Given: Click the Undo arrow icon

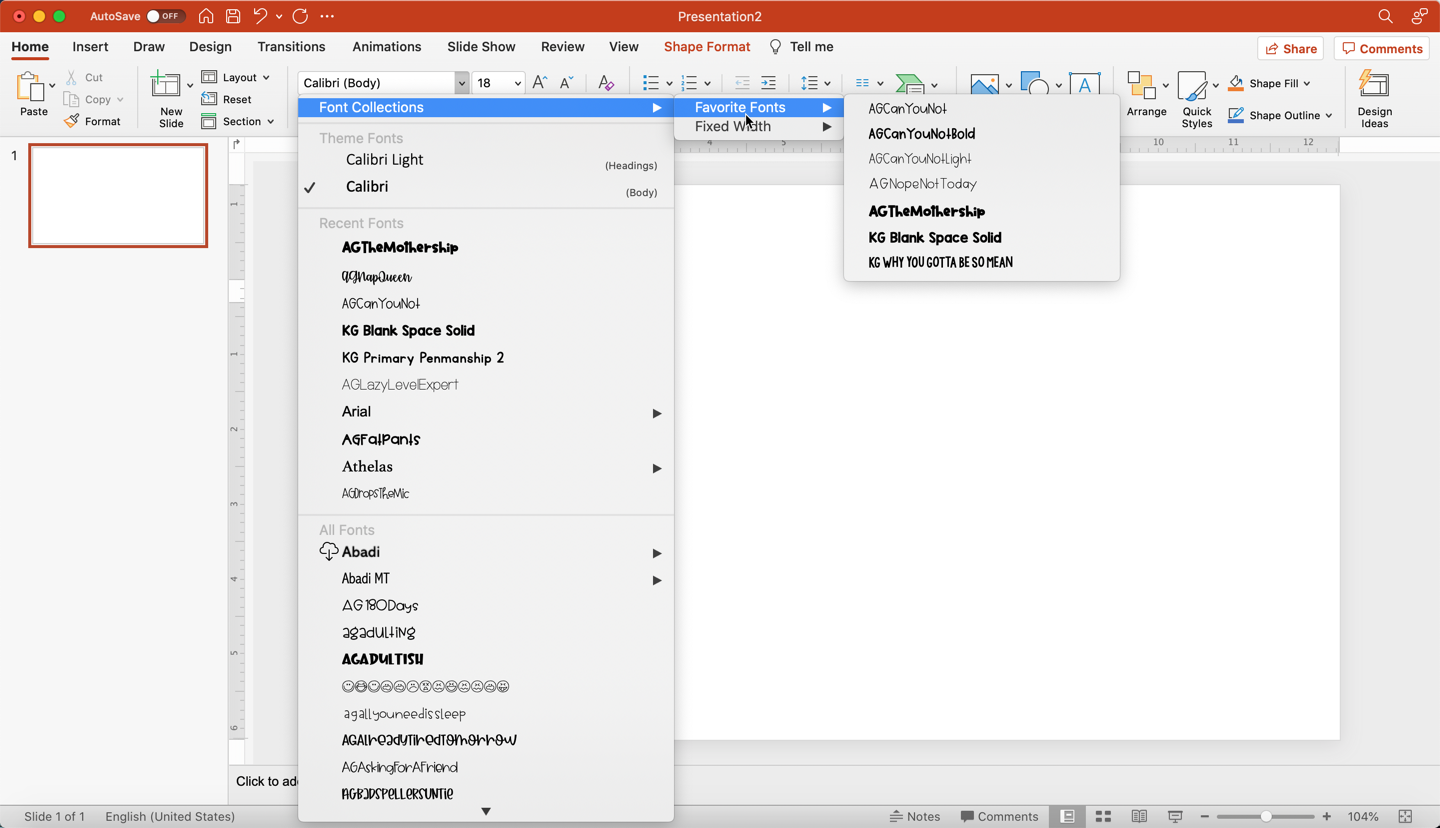Looking at the screenshot, I should point(260,16).
